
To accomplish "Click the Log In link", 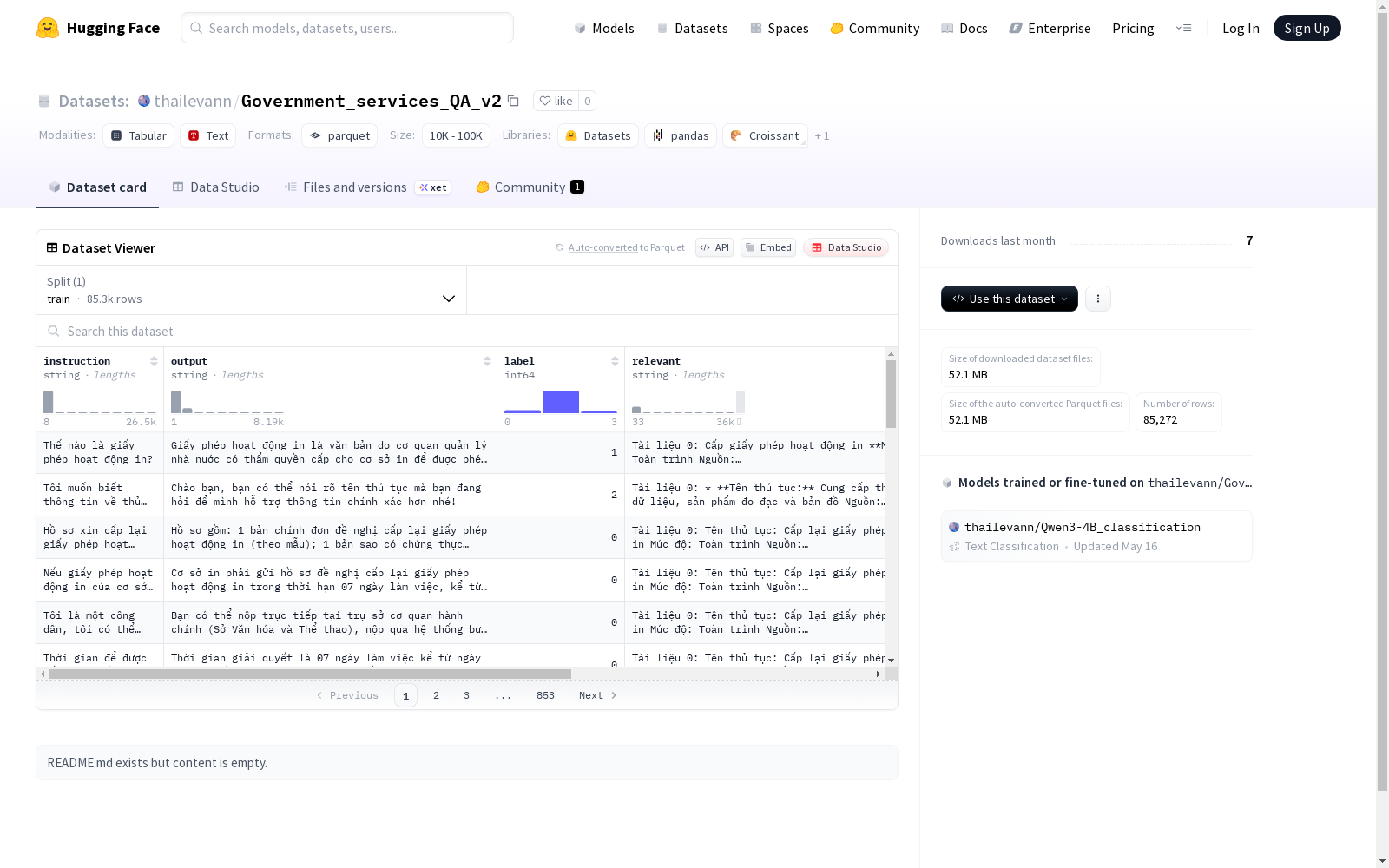I will (1241, 28).
